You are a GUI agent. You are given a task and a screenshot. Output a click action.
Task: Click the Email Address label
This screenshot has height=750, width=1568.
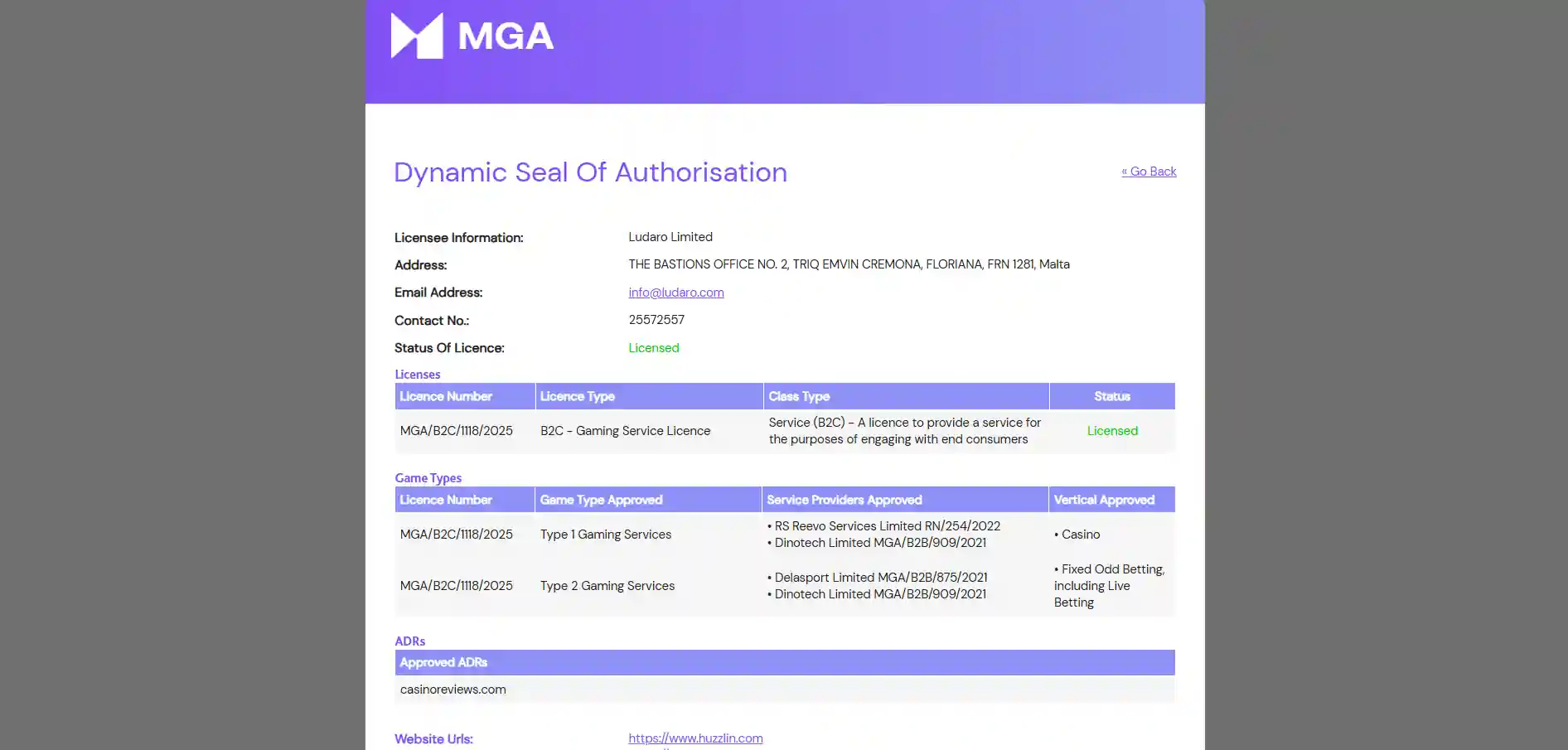438,293
